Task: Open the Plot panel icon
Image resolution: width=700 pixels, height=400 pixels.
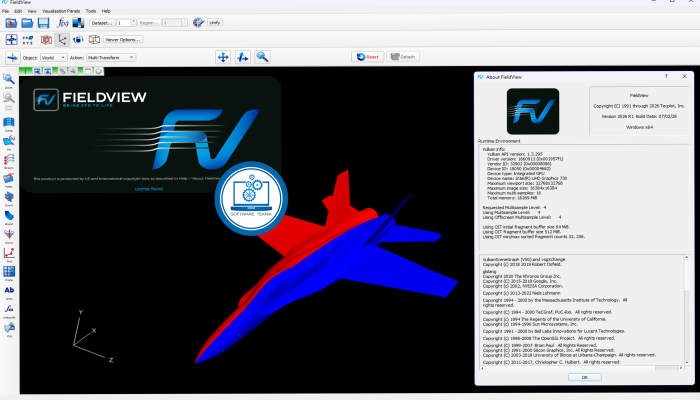Action: pos(8,254)
